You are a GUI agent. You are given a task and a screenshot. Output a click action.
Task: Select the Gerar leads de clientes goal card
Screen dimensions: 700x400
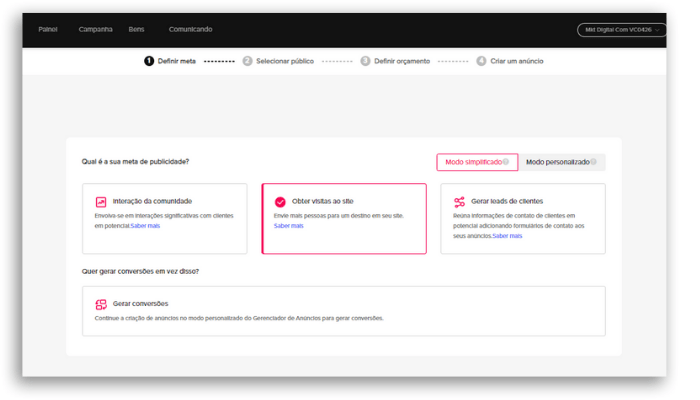point(523,218)
